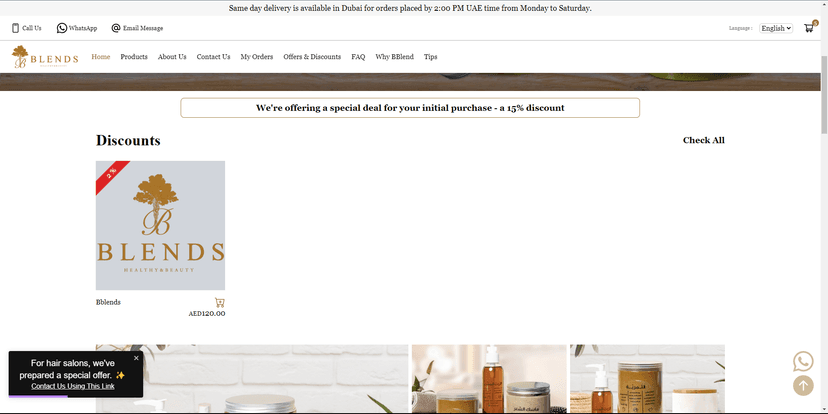Click the 15% discount special deal banner
The image size is (828, 414).
click(410, 108)
